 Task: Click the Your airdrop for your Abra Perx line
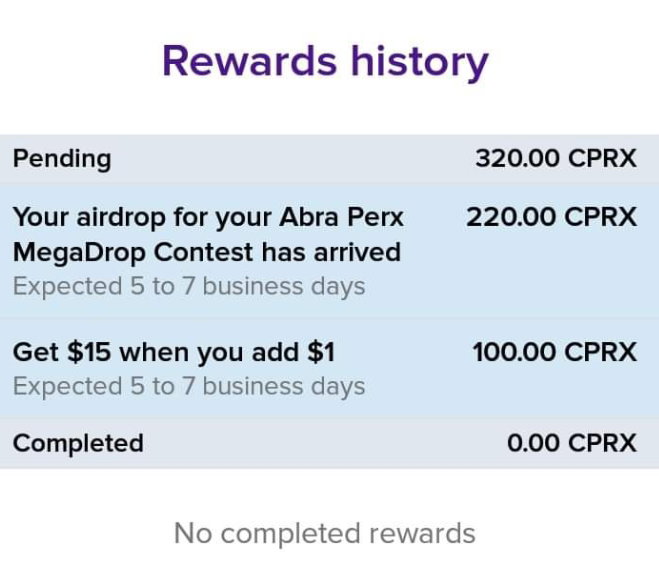[208, 218]
